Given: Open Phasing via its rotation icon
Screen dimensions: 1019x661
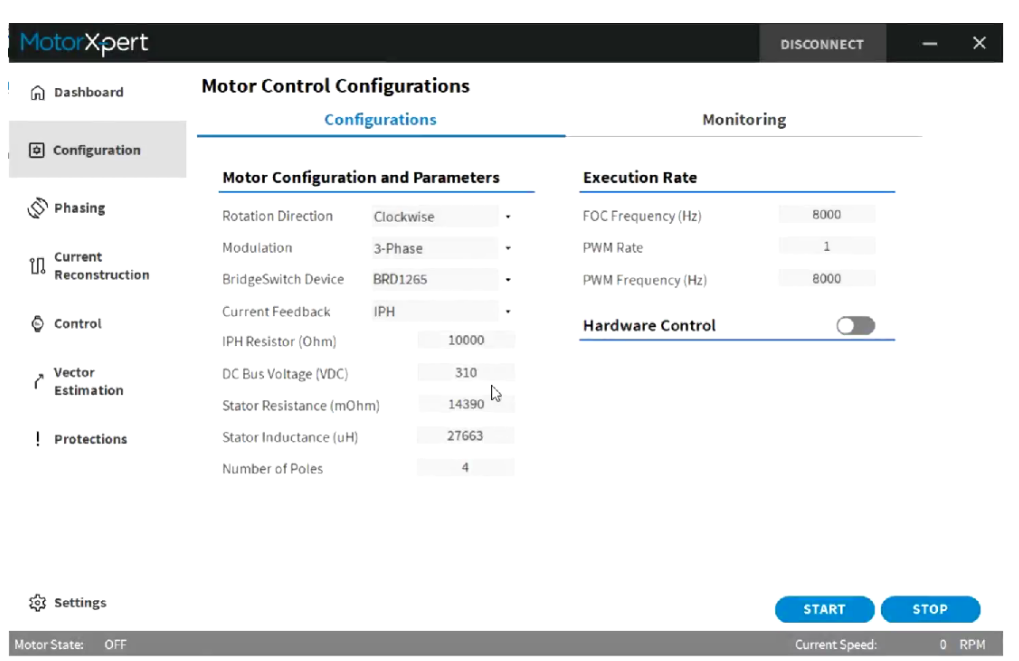Looking at the screenshot, I should click(x=38, y=208).
